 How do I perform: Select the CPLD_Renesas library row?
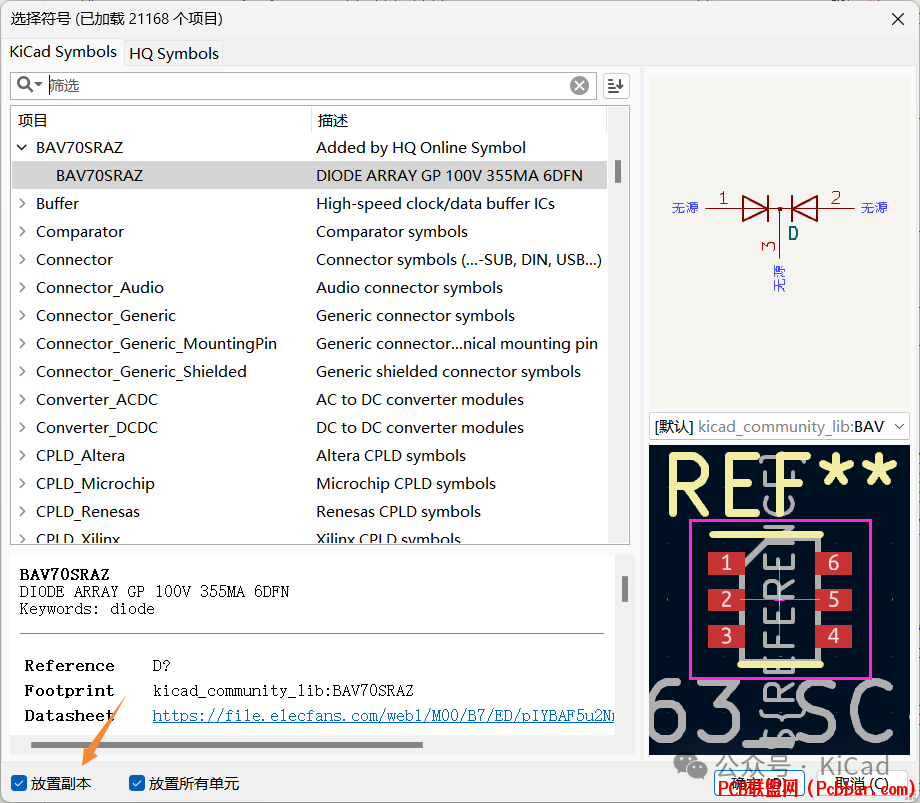(x=309, y=511)
